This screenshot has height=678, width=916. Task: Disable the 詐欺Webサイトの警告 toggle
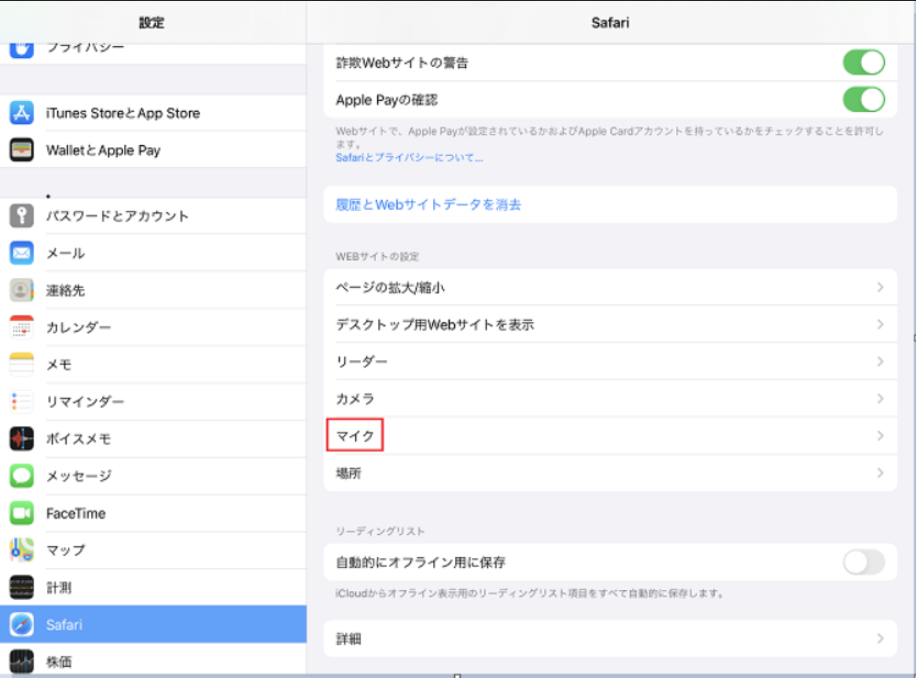click(x=862, y=62)
